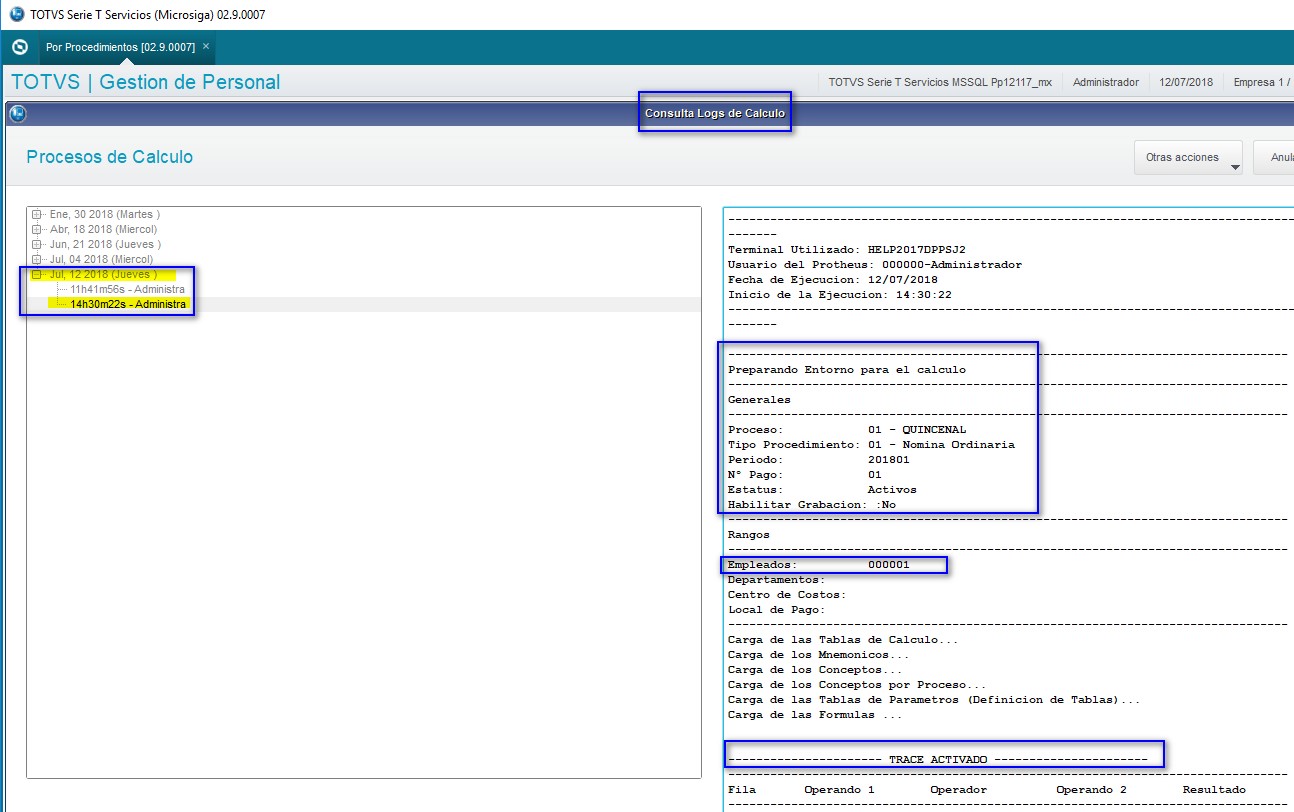Click the Fila column header
The width and height of the screenshot is (1294, 812).
(742, 790)
